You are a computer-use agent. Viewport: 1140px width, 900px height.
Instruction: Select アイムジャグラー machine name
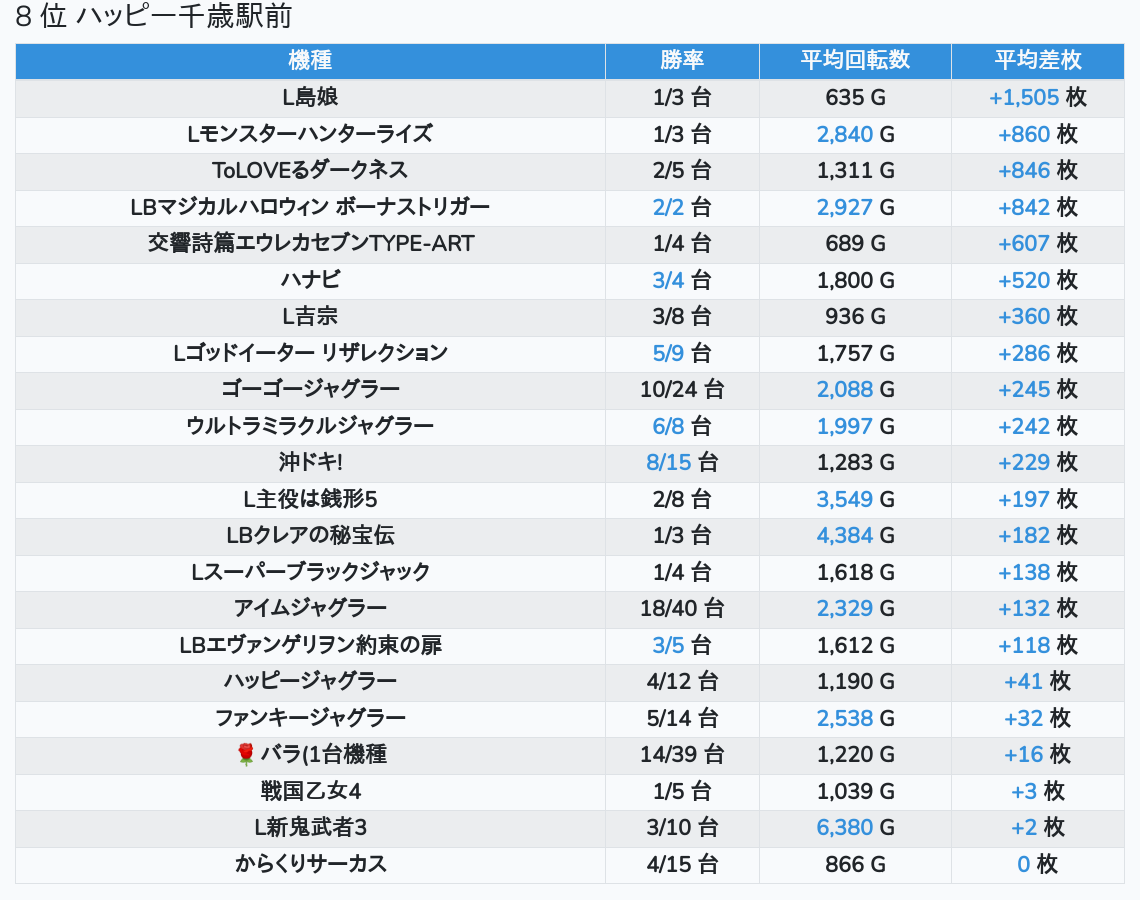pyautogui.click(x=310, y=609)
